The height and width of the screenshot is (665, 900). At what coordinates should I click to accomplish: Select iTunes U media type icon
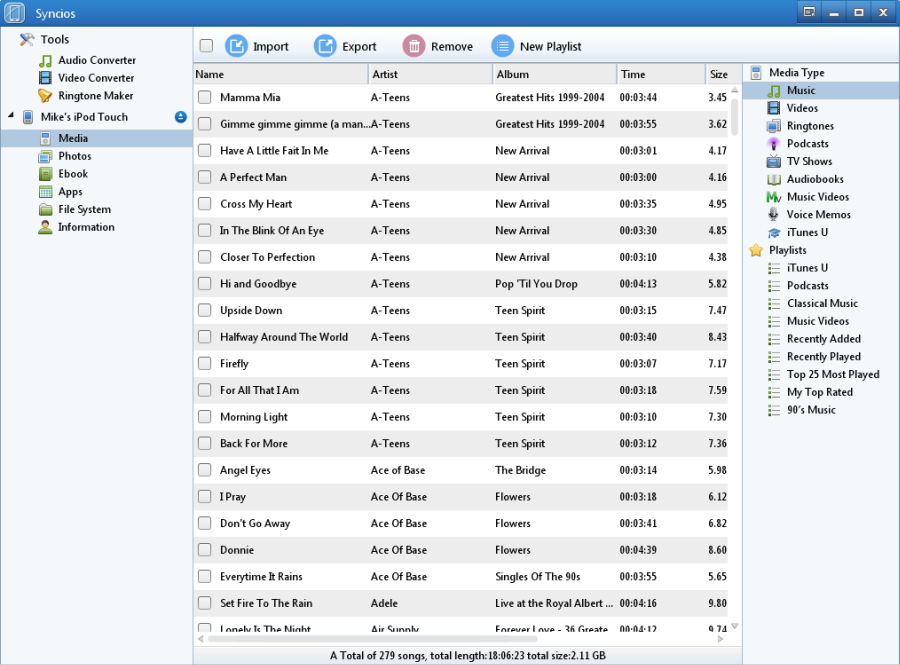[x=774, y=232]
